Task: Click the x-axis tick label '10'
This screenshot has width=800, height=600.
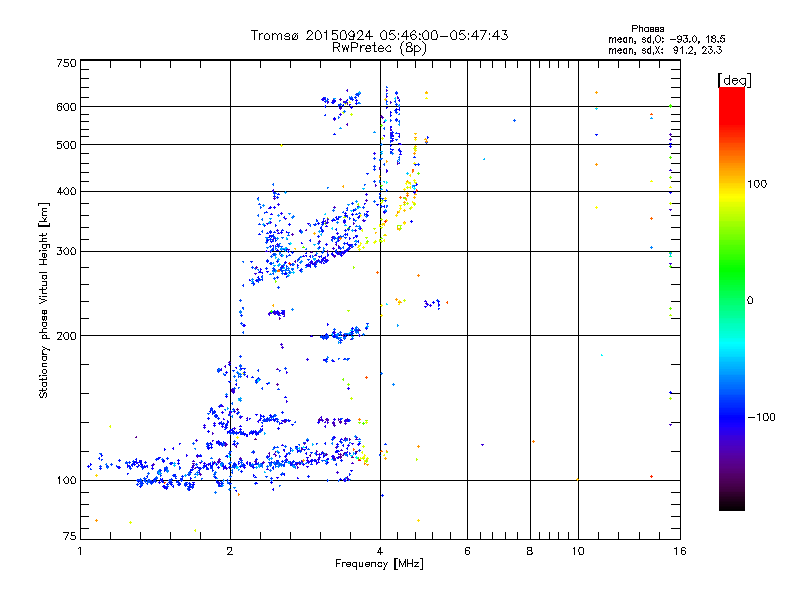Action: coord(578,551)
